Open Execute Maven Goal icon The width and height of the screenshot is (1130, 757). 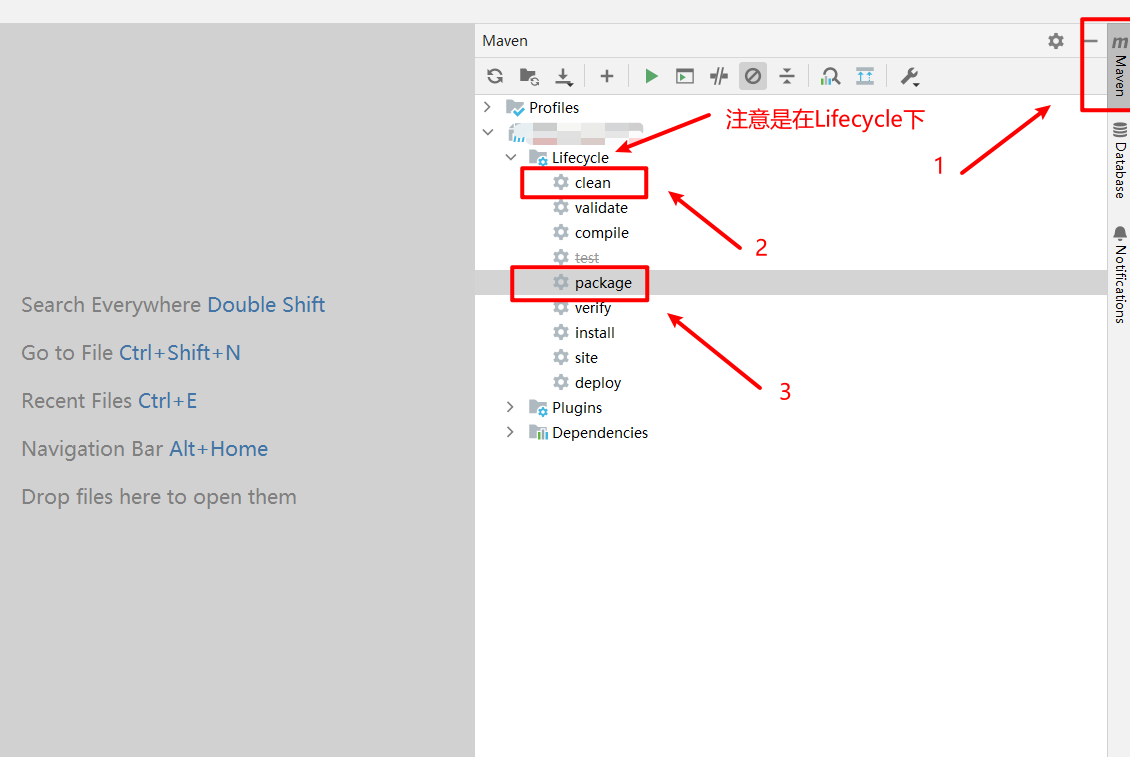[685, 76]
